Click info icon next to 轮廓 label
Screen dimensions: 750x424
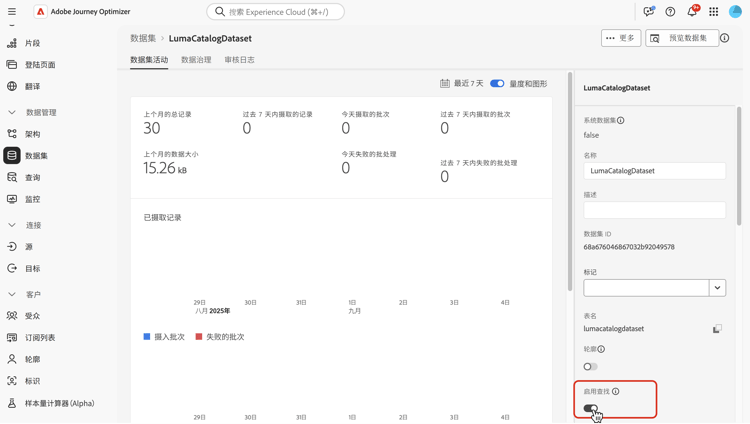[601, 349]
